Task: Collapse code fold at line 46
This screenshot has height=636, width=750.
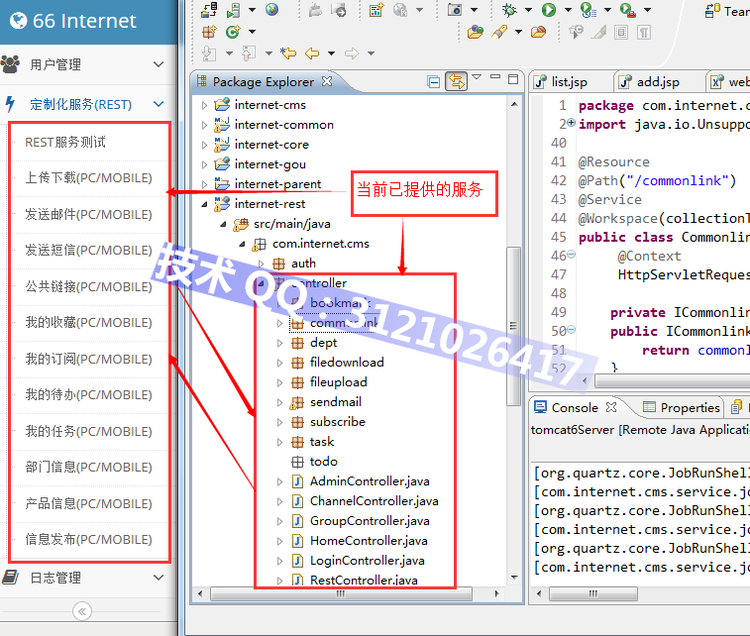Action: (x=571, y=254)
